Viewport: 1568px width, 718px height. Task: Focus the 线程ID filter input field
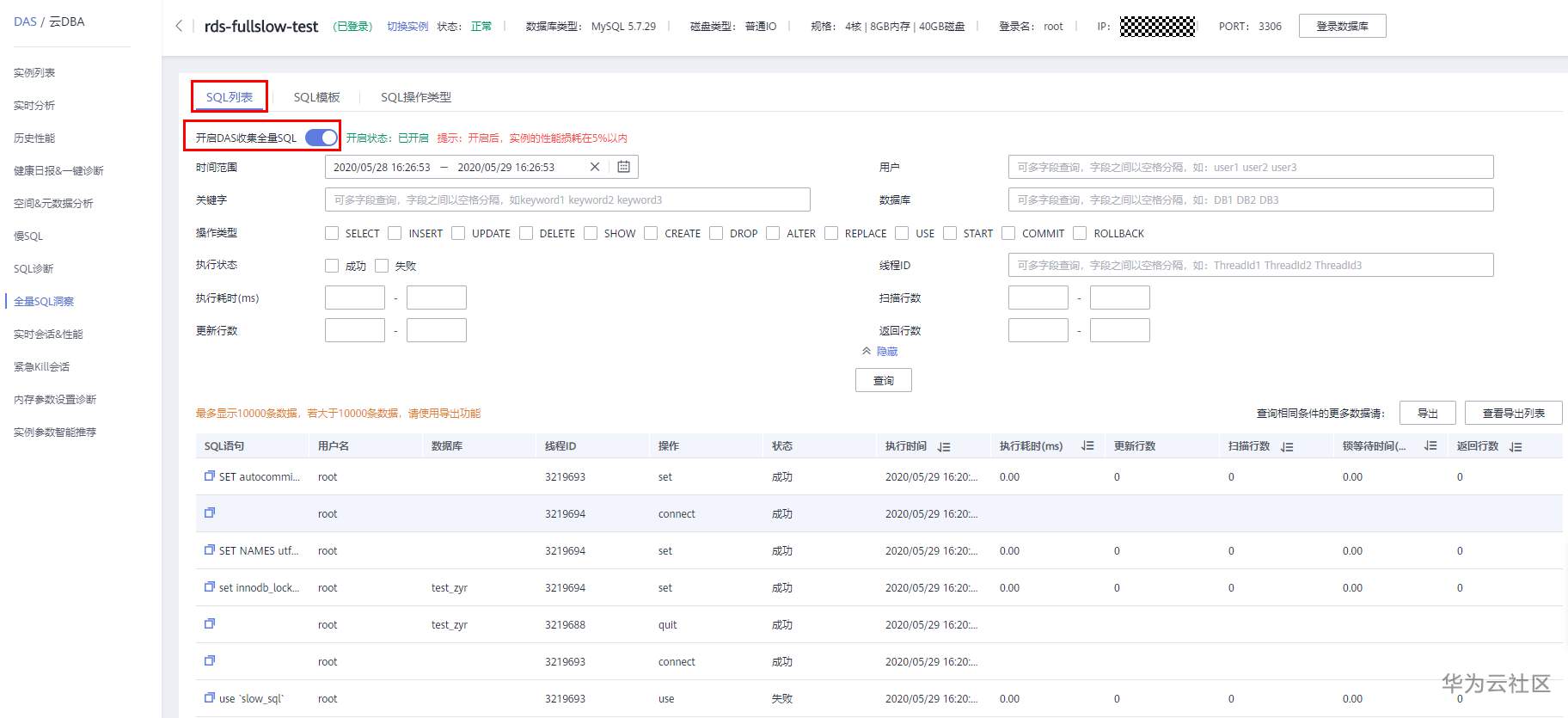point(1251,265)
